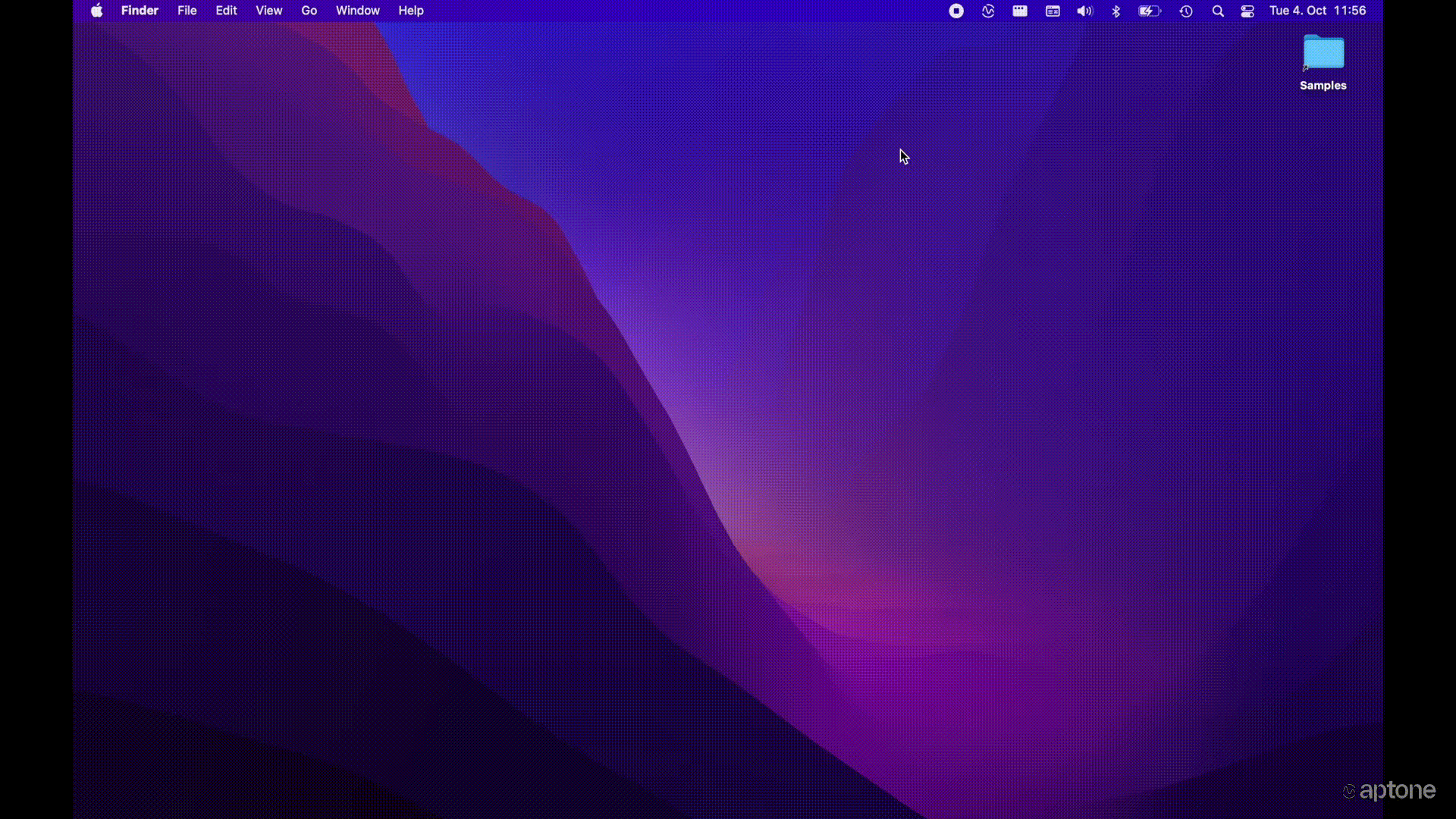Stop the screen recording in menu bar

coord(956,11)
